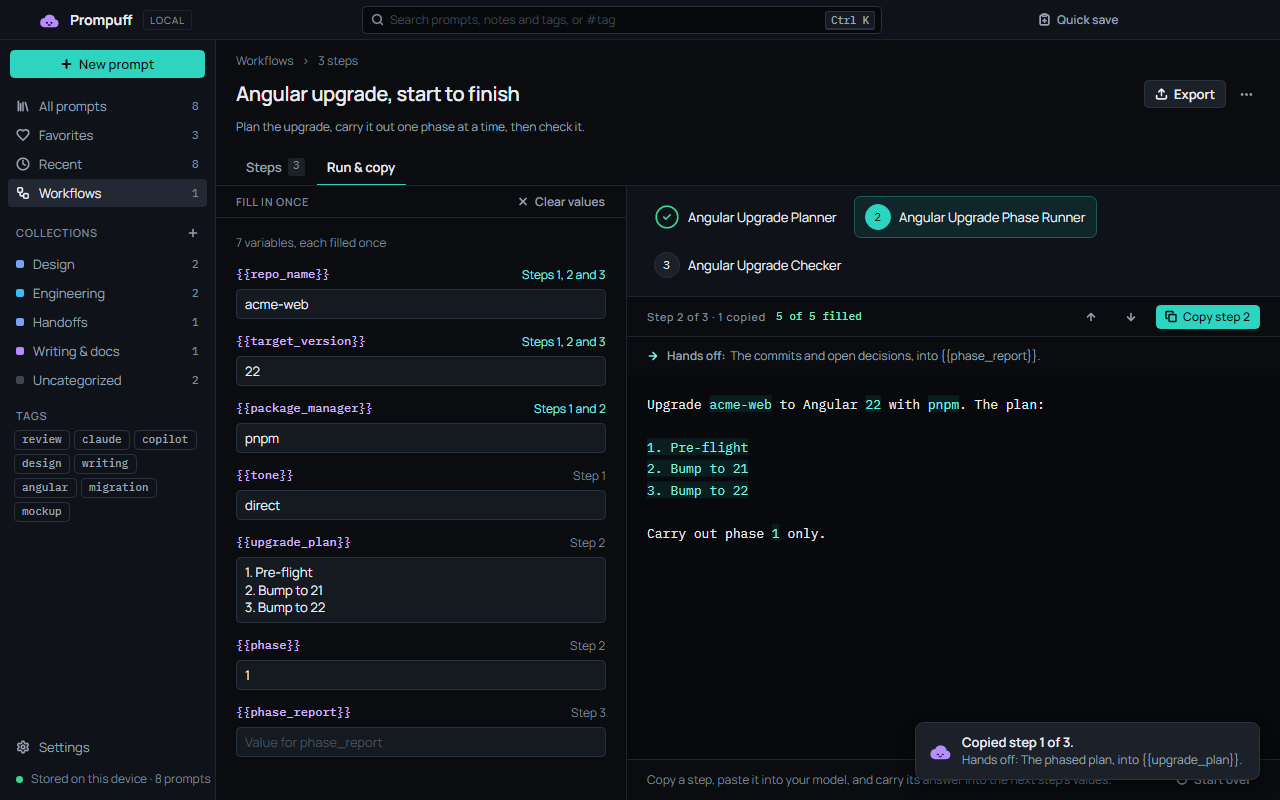Image resolution: width=1280 pixels, height=800 pixels.
Task: Export the workflow
Action: click(x=1185, y=94)
